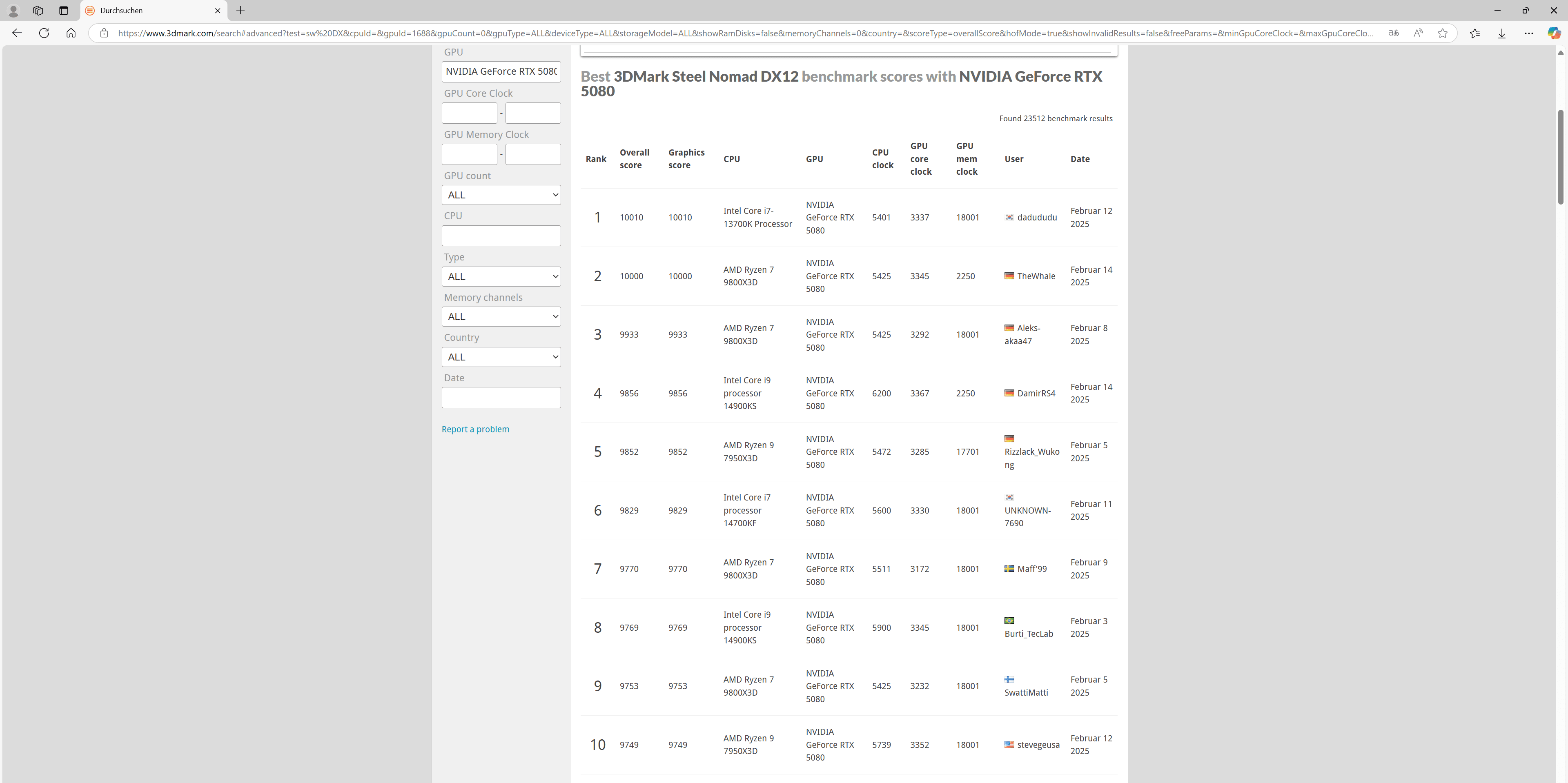Viewport: 1568px width, 783px height.
Task: Open the Country dropdown
Action: [501, 356]
